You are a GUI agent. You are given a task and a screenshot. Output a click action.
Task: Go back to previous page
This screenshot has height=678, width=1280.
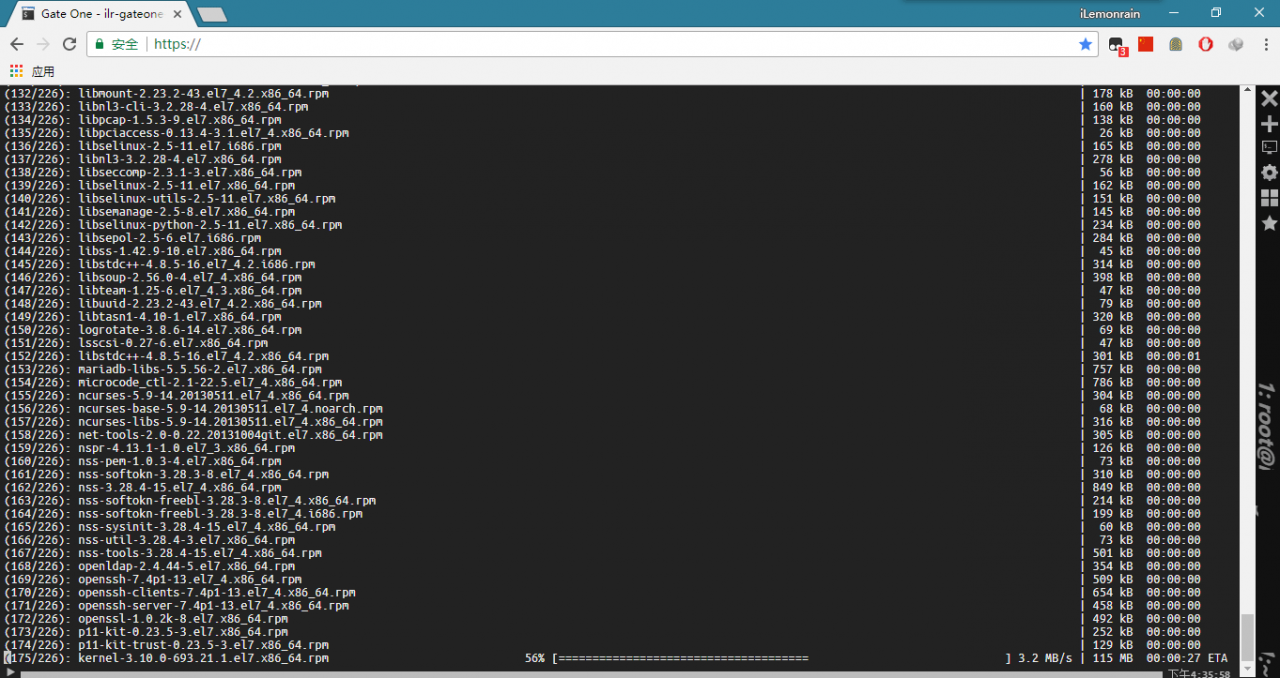(17, 44)
